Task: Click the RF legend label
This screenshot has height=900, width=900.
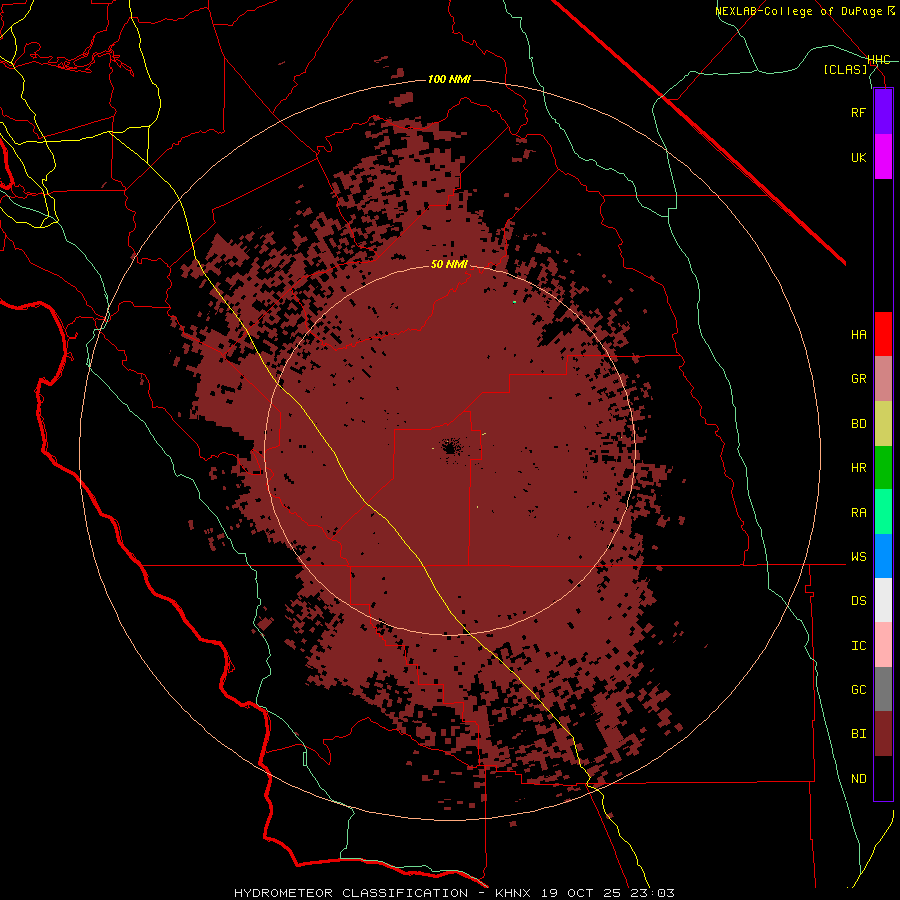Action: [x=858, y=112]
